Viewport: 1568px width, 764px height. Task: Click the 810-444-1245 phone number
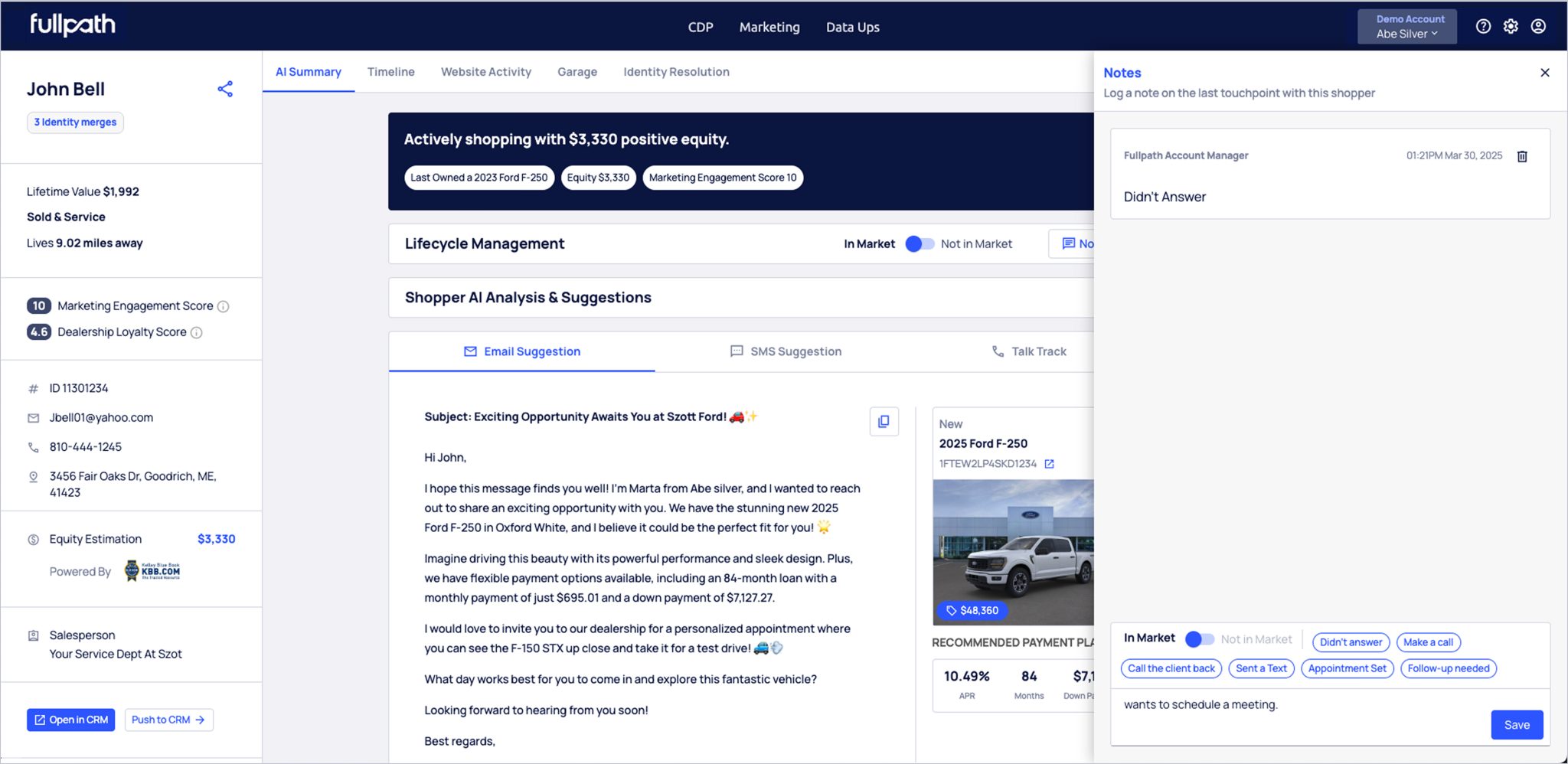86,447
